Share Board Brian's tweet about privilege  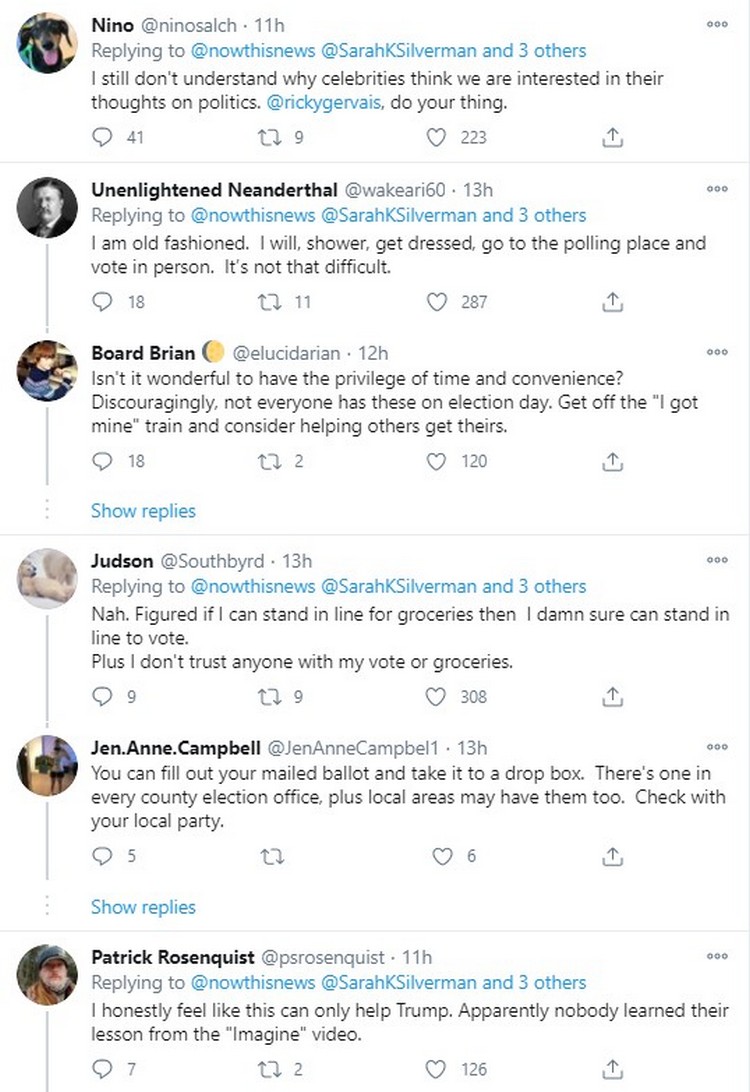pos(612,461)
